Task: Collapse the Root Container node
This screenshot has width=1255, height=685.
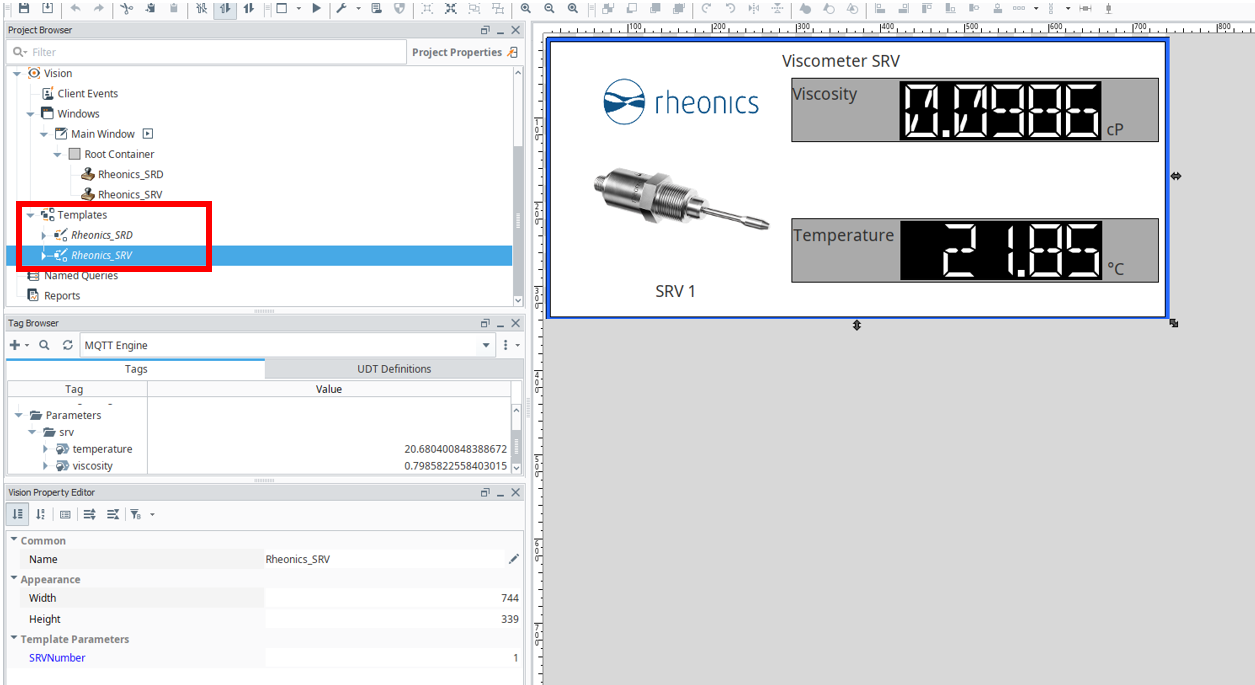Action: click(57, 154)
